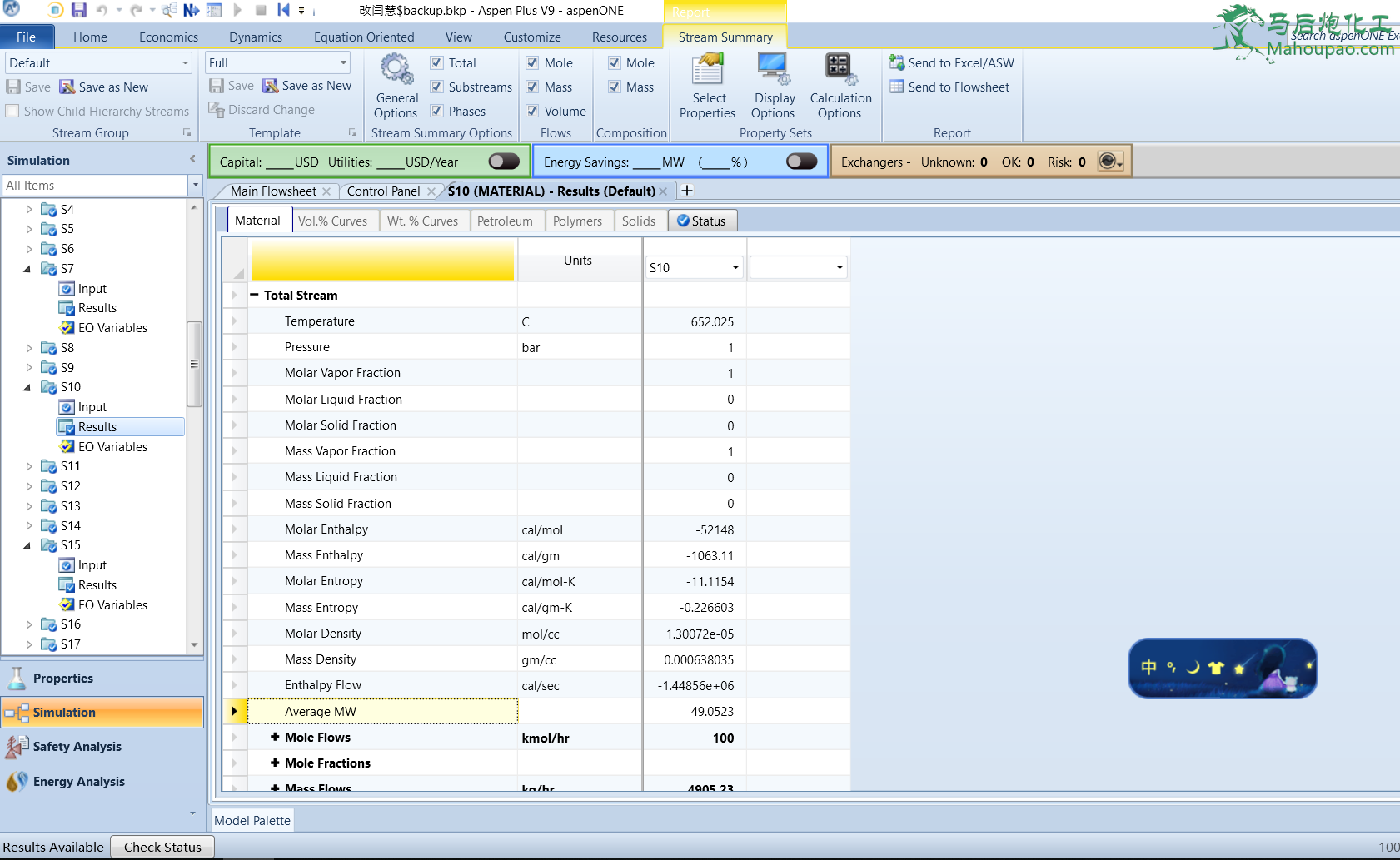Enable Show Child Hierarchy Streams checkbox
This screenshot has width=1400, height=860.
point(12,111)
